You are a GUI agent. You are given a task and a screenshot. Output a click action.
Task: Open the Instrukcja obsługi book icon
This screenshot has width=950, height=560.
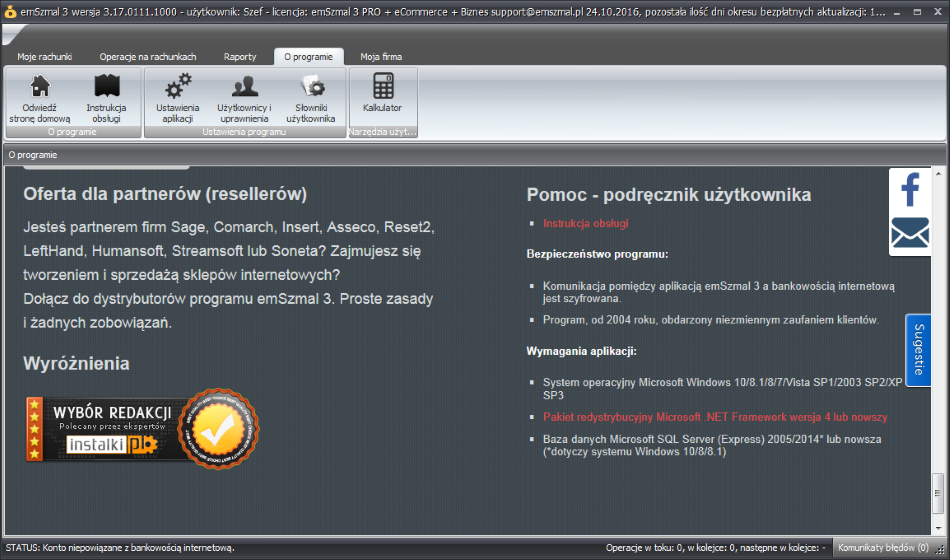pos(107,98)
